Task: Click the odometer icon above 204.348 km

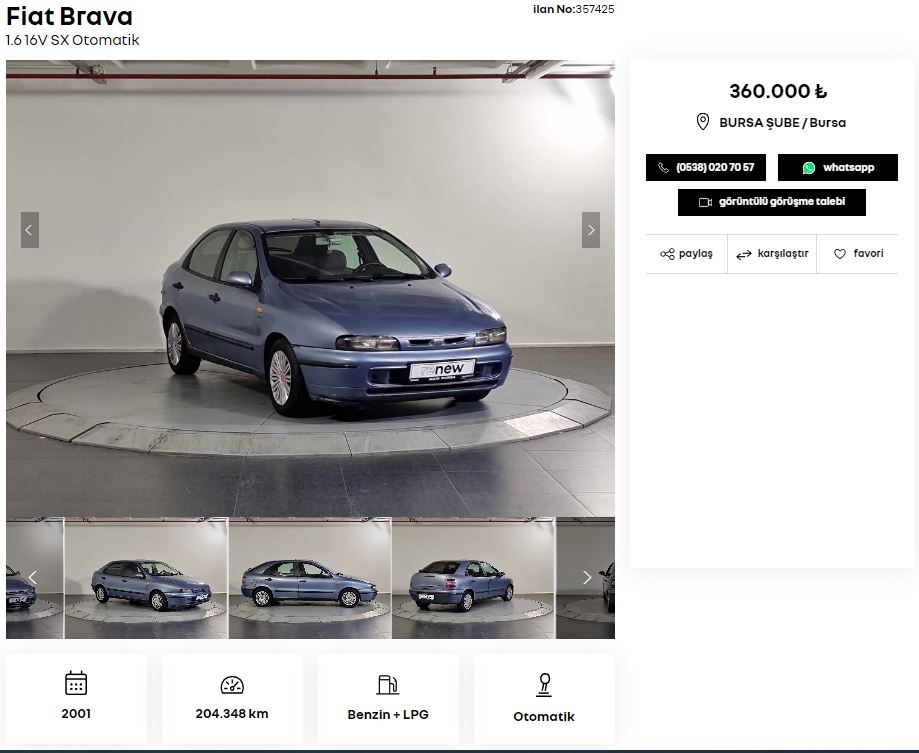Action: point(232,685)
